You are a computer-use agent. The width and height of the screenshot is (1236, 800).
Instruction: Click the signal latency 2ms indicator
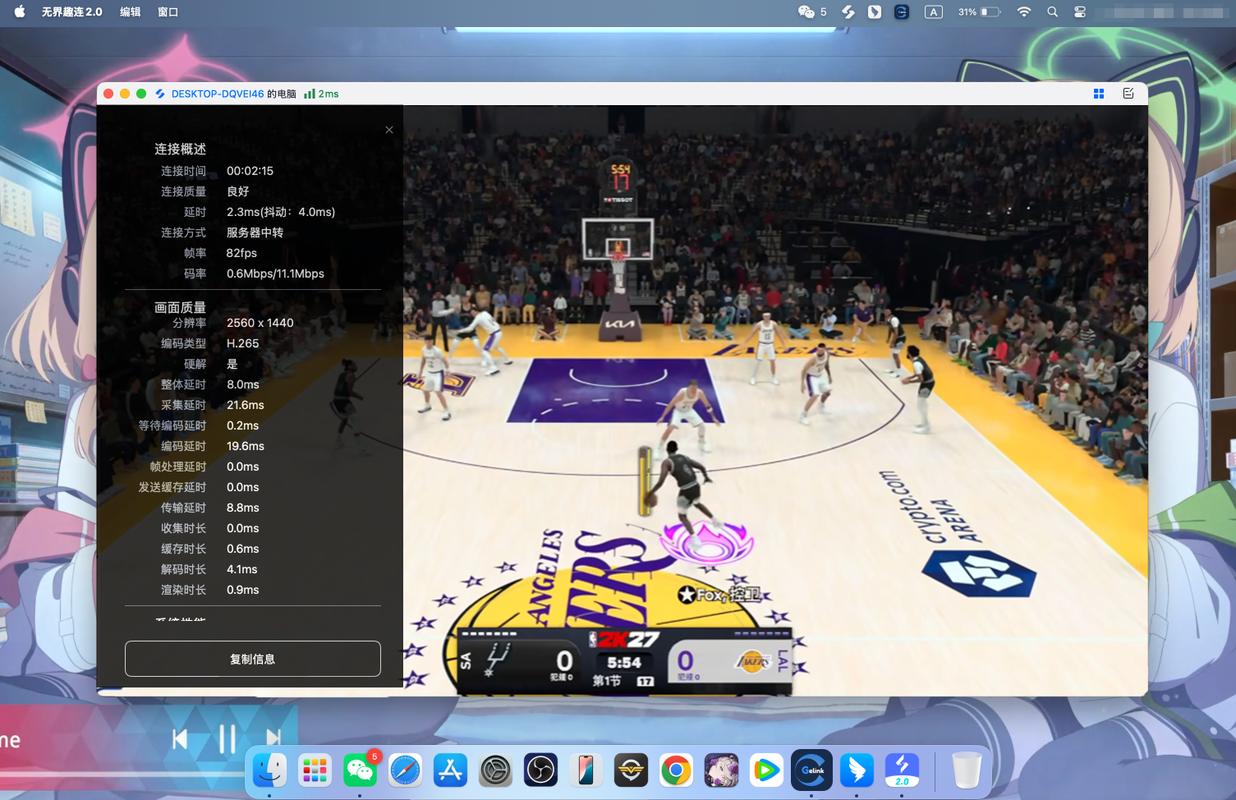tap(321, 94)
